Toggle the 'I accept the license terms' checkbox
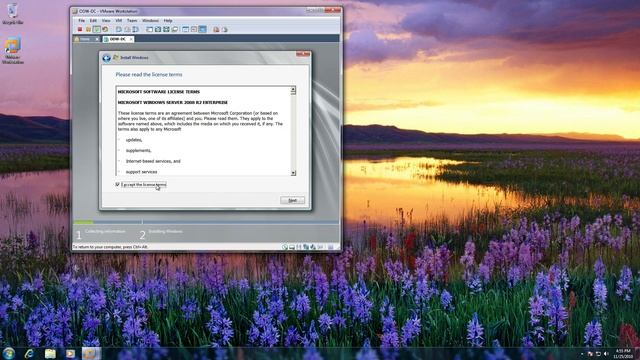Screen dimensions: 640x360 [x=118, y=184]
